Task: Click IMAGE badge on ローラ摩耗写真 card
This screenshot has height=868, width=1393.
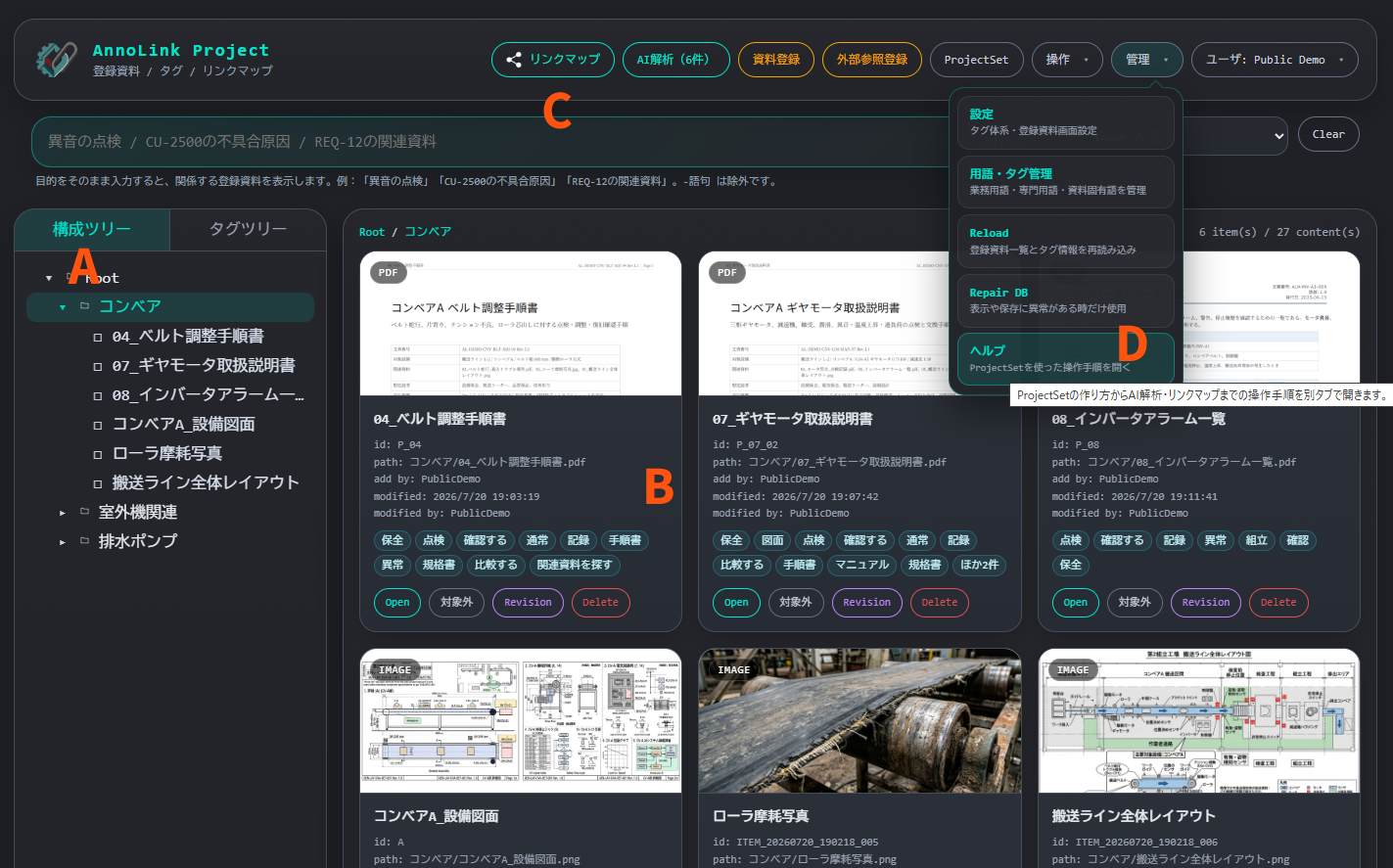Action: tap(733, 670)
